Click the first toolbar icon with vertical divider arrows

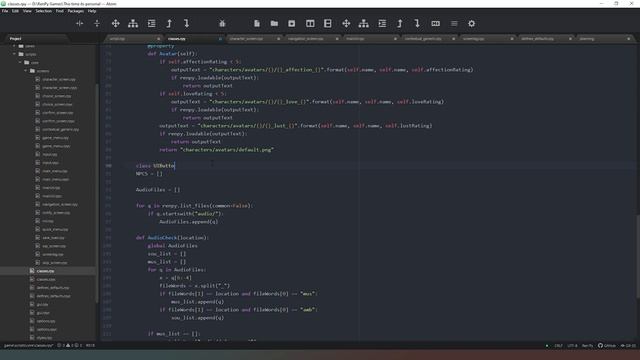click(80, 23)
